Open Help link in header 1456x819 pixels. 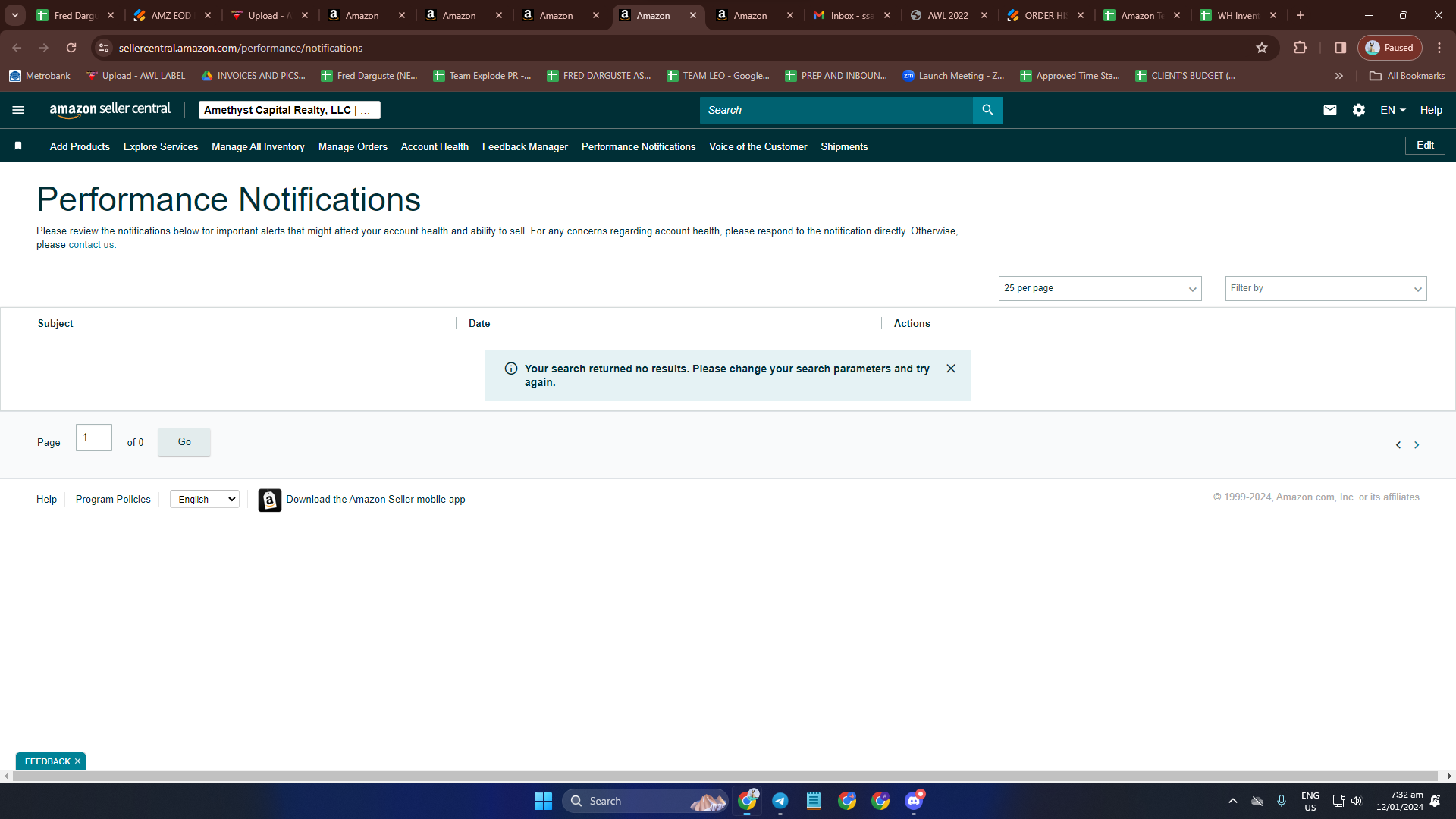pyautogui.click(x=1431, y=110)
